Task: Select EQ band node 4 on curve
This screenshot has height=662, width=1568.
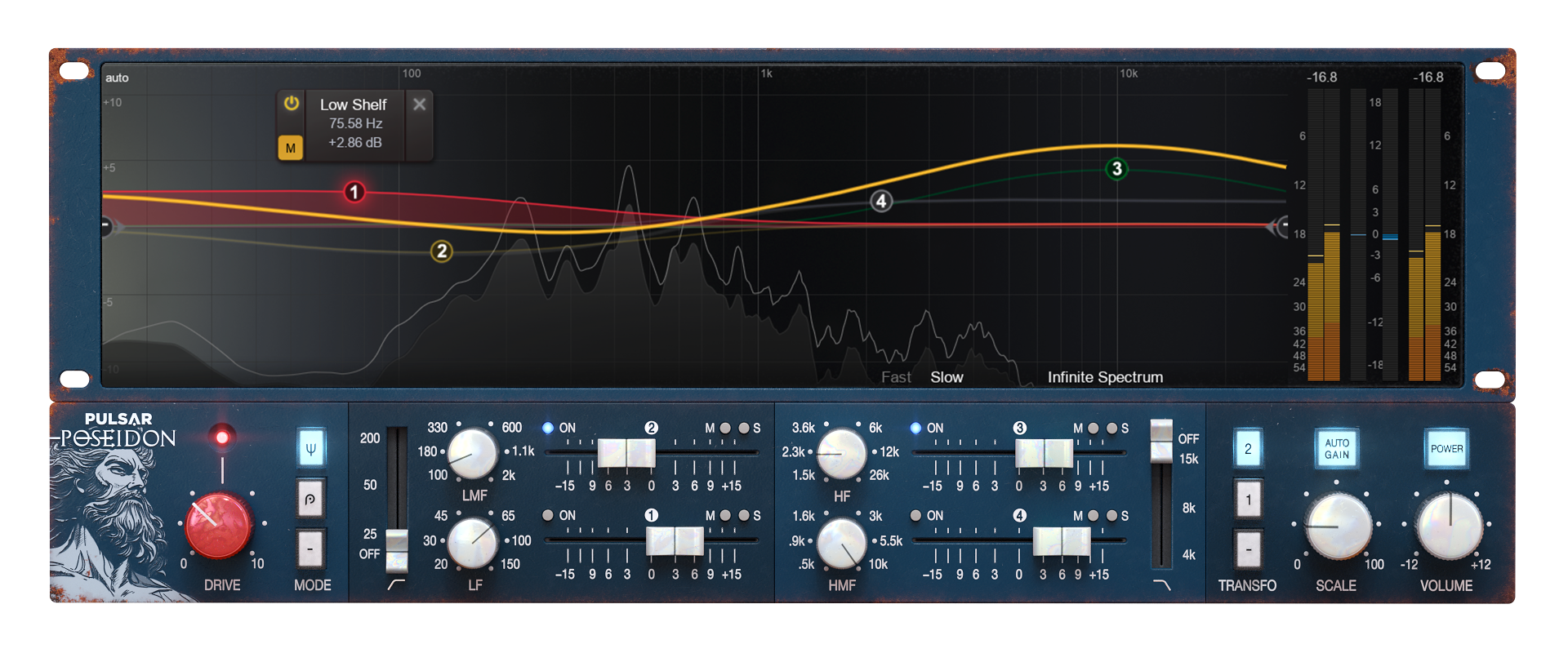Action: click(x=880, y=201)
